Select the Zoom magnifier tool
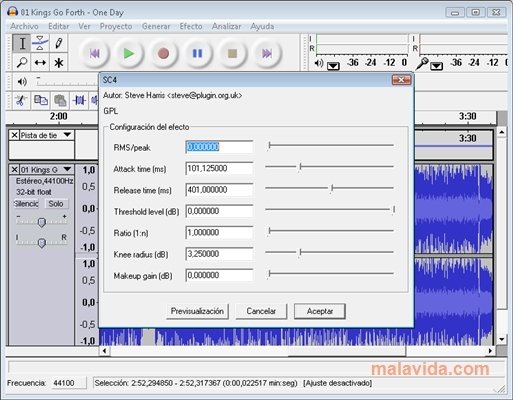513x400 pixels. tap(22, 62)
